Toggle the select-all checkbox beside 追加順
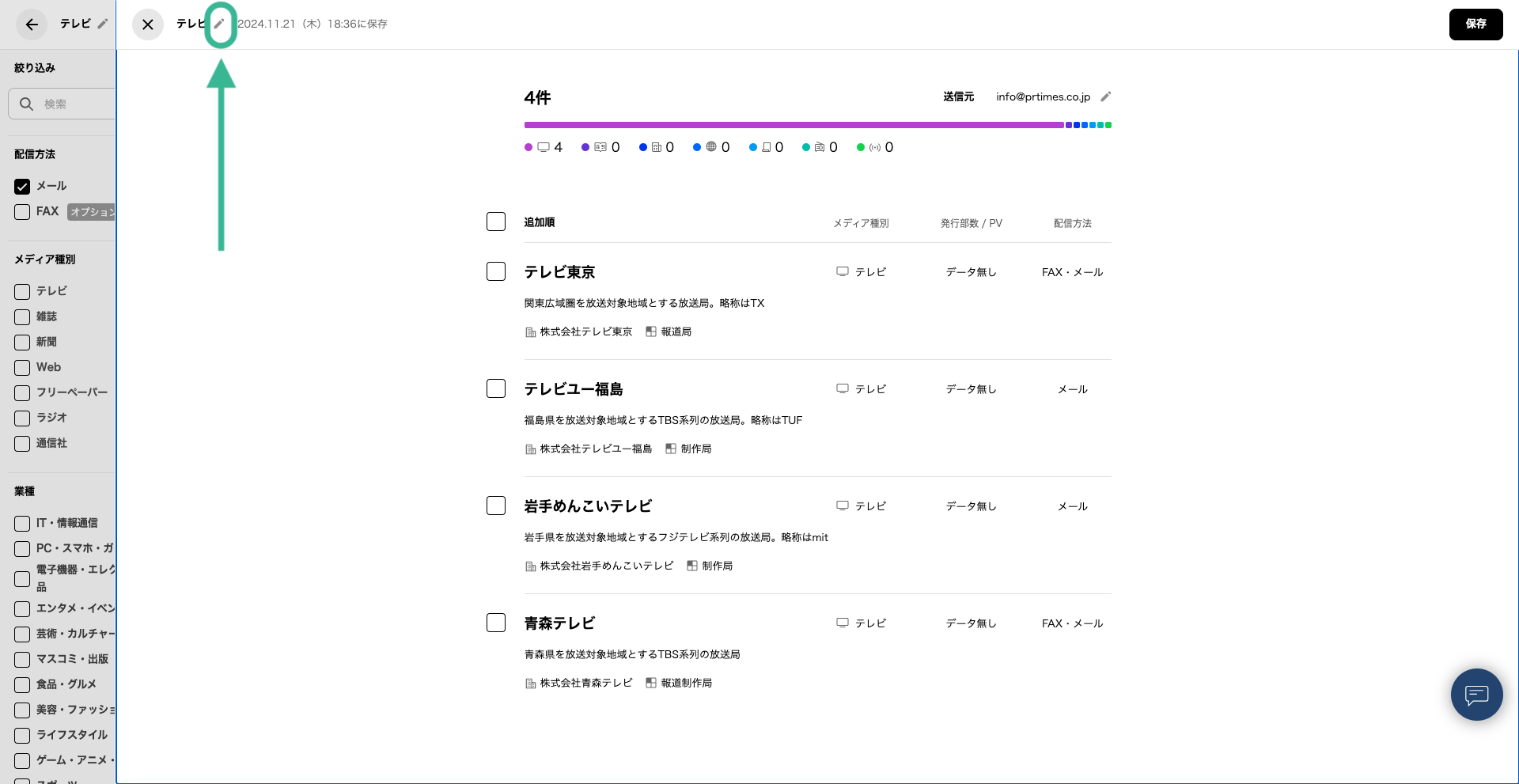Screen dimensions: 1519x784 (x=496, y=222)
